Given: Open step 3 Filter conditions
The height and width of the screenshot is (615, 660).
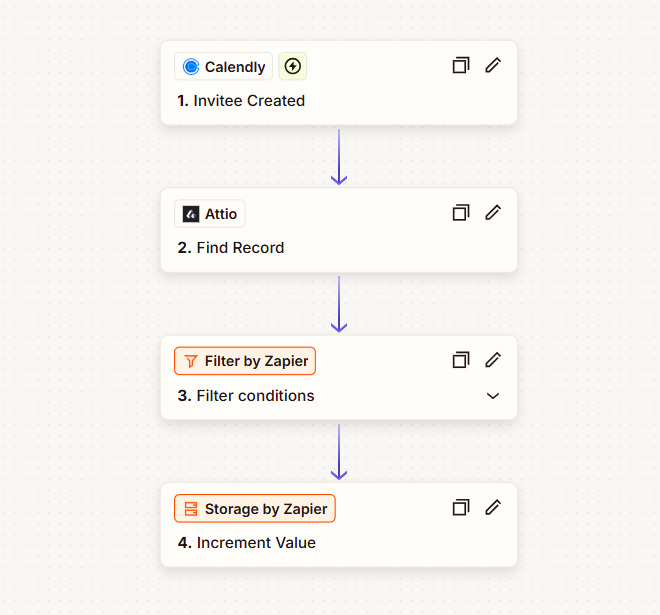Looking at the screenshot, I should coord(246,396).
